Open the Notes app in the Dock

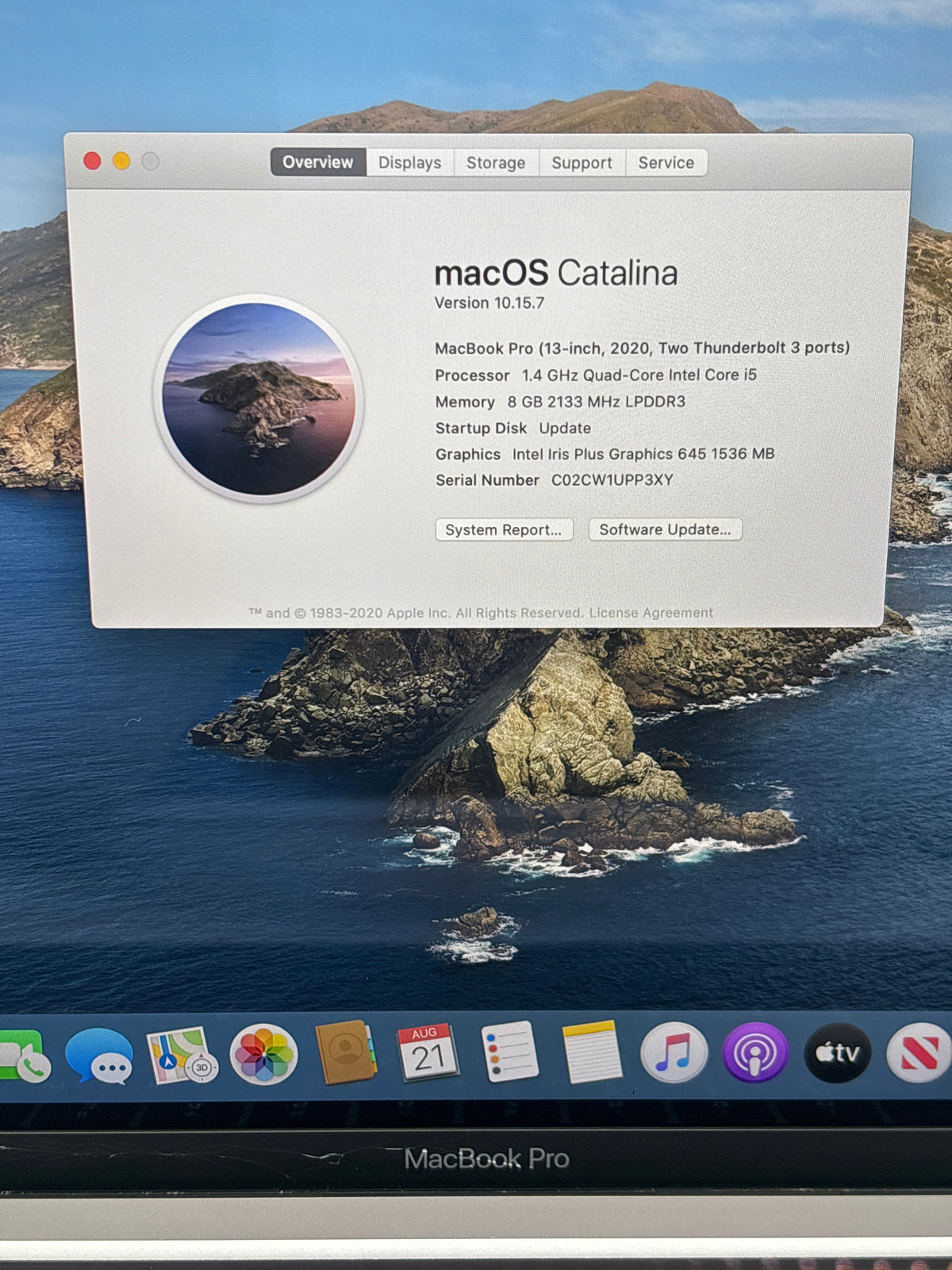[592, 1052]
